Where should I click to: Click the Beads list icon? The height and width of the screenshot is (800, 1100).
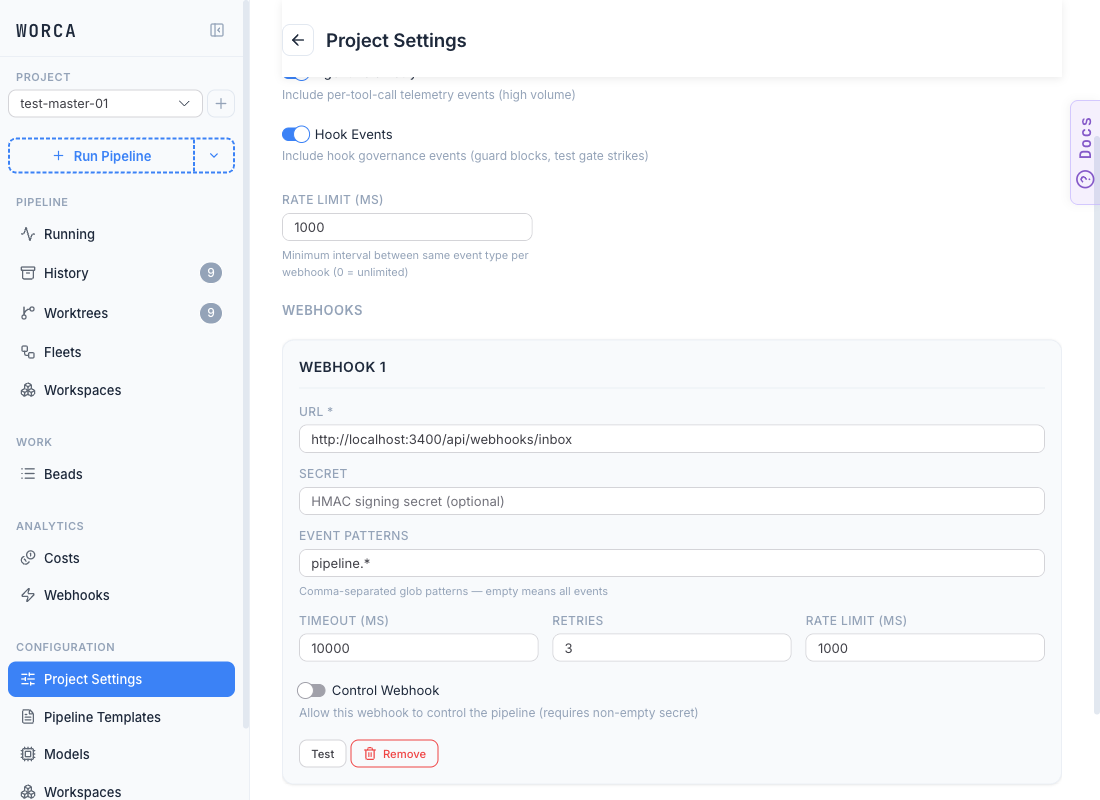[x=28, y=474]
